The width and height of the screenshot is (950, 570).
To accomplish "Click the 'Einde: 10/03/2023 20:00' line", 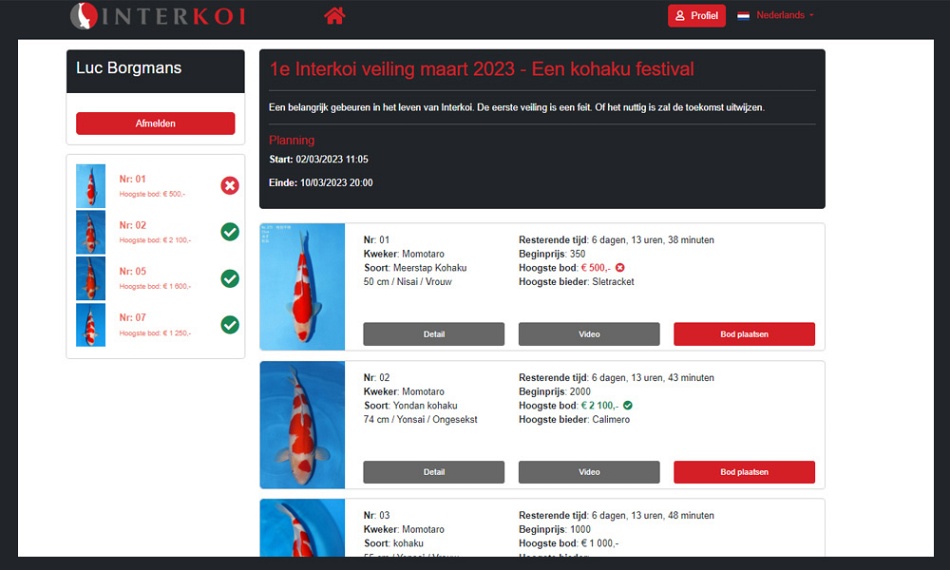I will pyautogui.click(x=321, y=182).
